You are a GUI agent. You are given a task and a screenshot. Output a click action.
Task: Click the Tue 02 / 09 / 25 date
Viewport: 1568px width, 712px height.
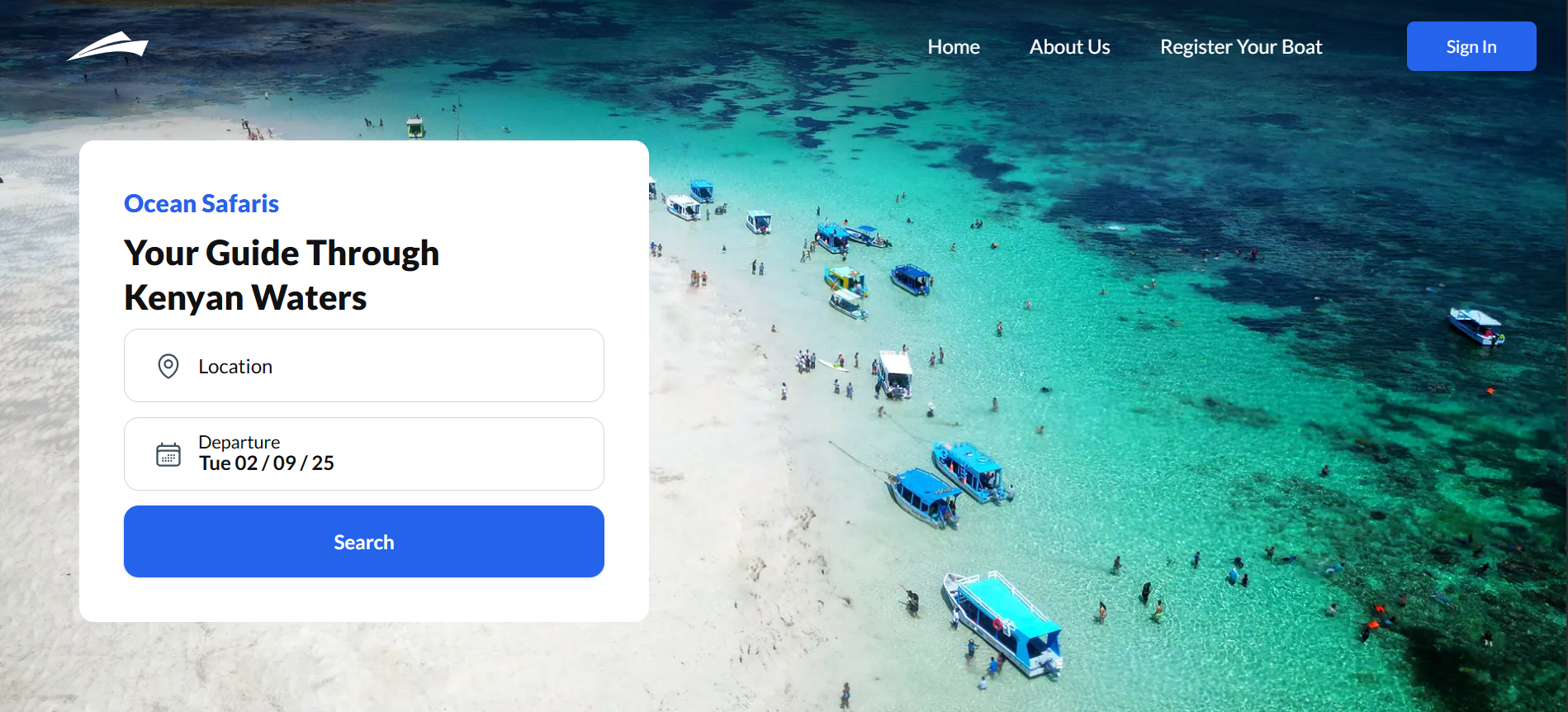click(x=267, y=463)
